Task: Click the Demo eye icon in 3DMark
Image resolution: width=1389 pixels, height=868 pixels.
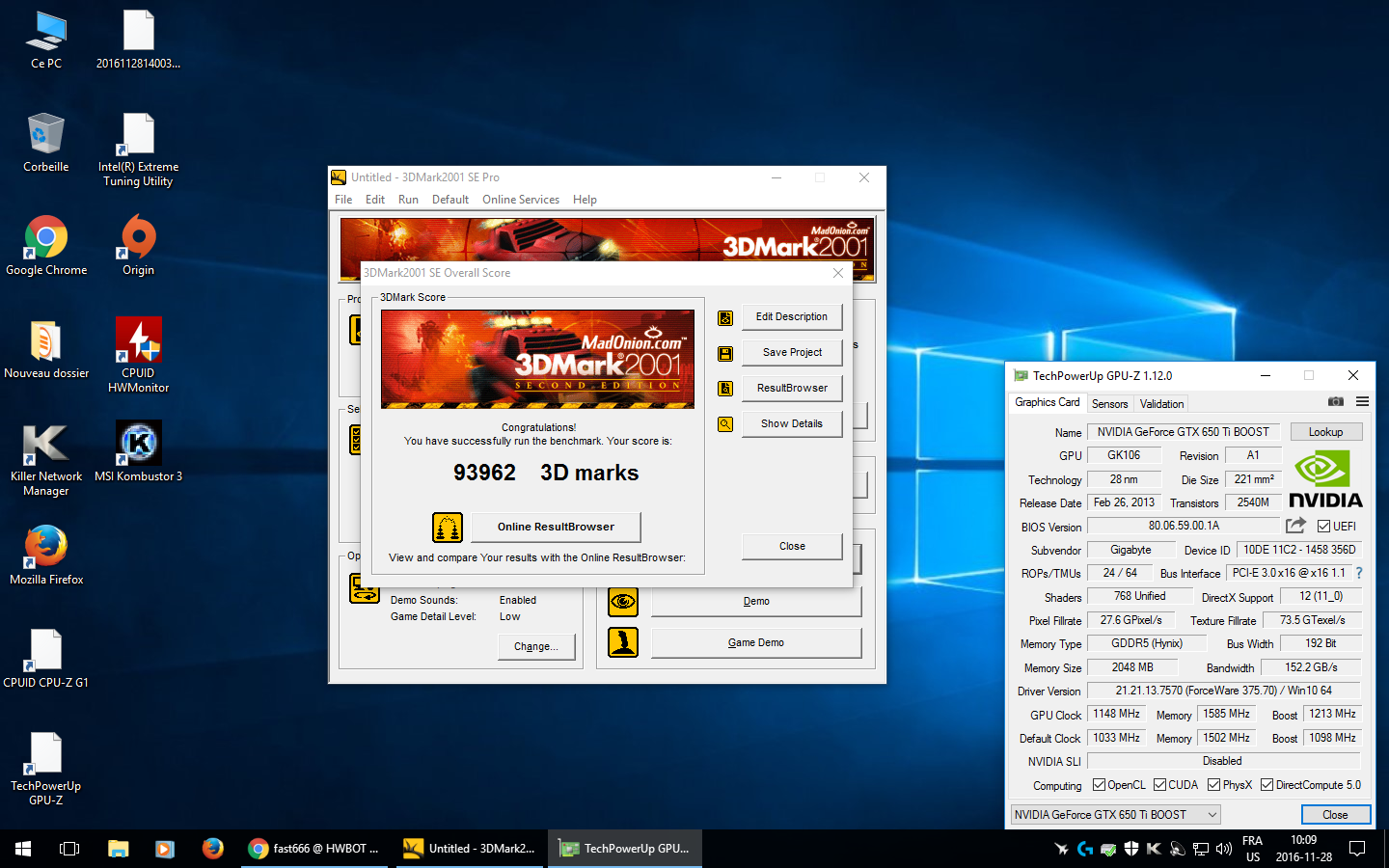Action: pos(623,602)
